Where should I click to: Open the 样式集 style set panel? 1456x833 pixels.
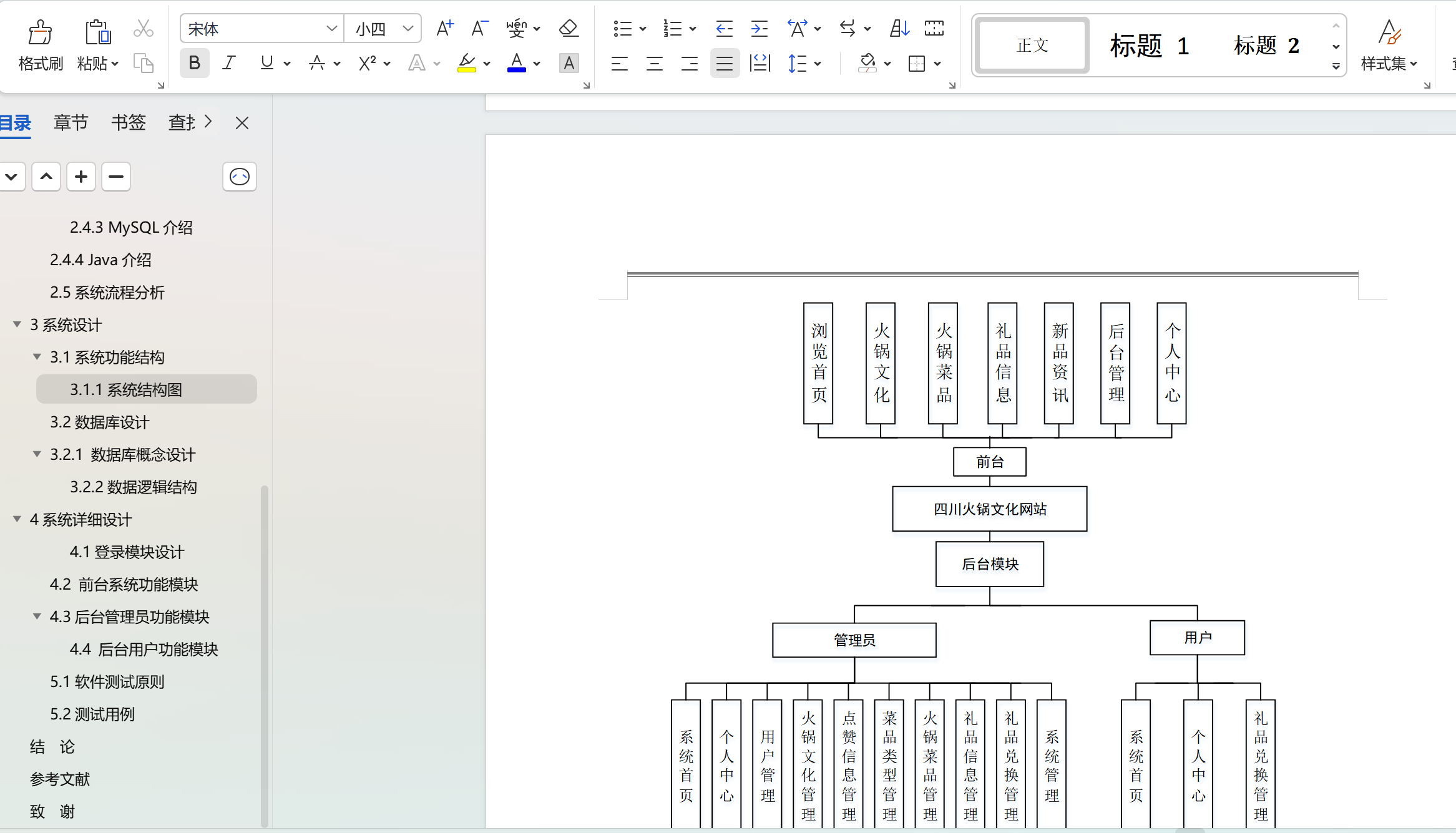pyautogui.click(x=1389, y=46)
